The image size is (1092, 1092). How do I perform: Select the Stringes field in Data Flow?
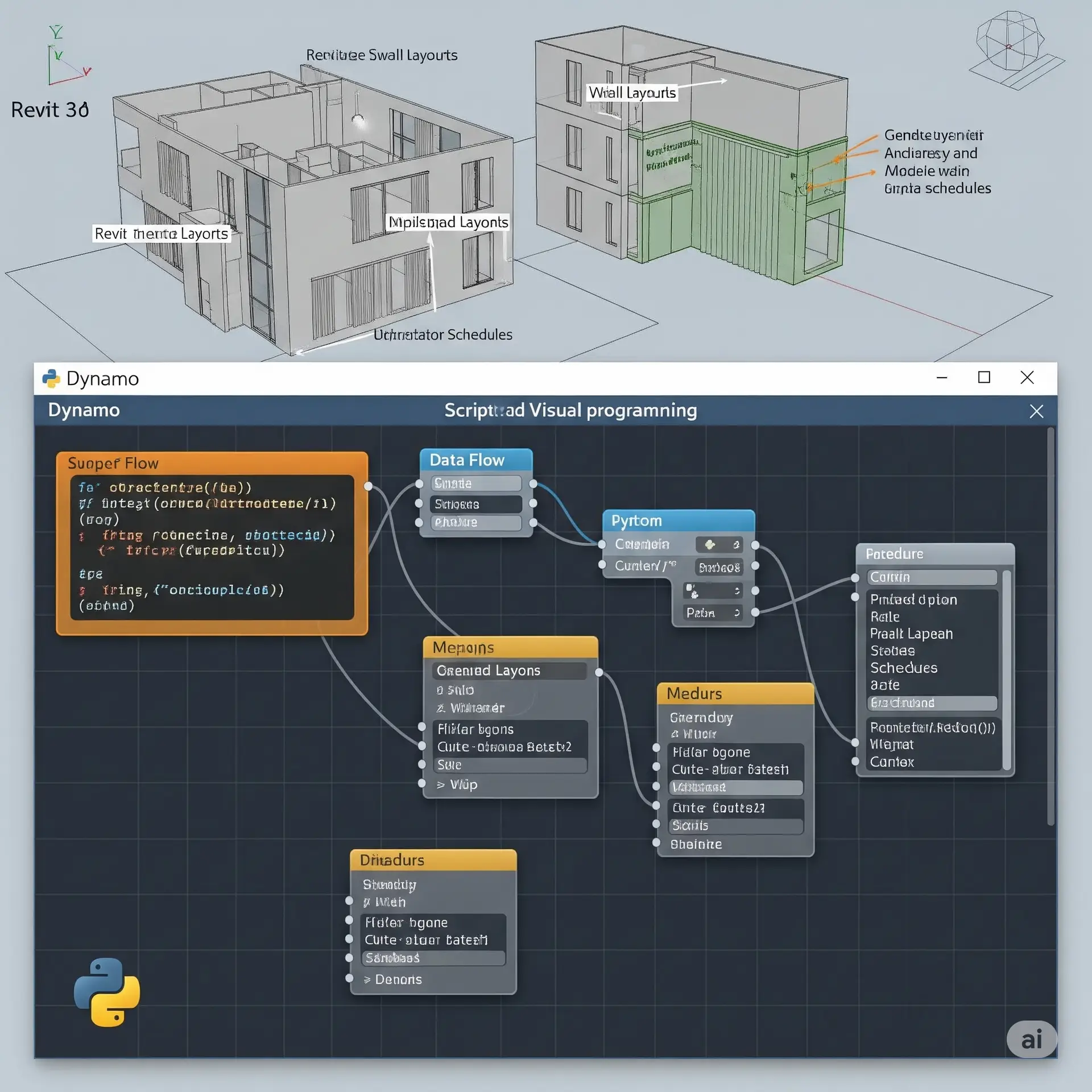coord(476,504)
